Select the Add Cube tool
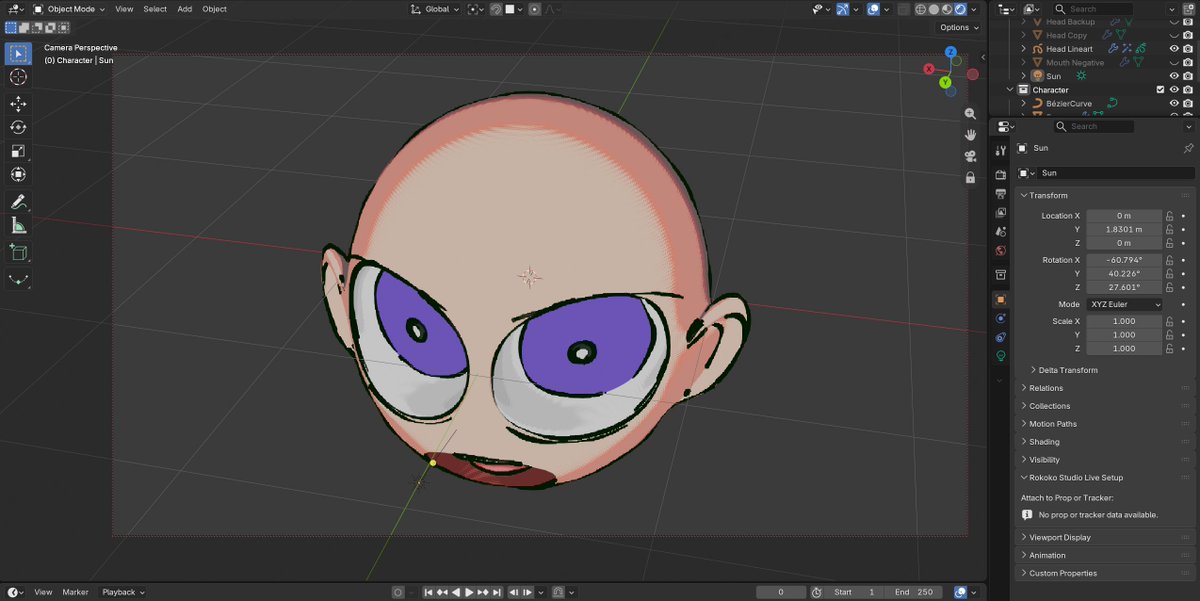1200x601 pixels. (x=18, y=252)
